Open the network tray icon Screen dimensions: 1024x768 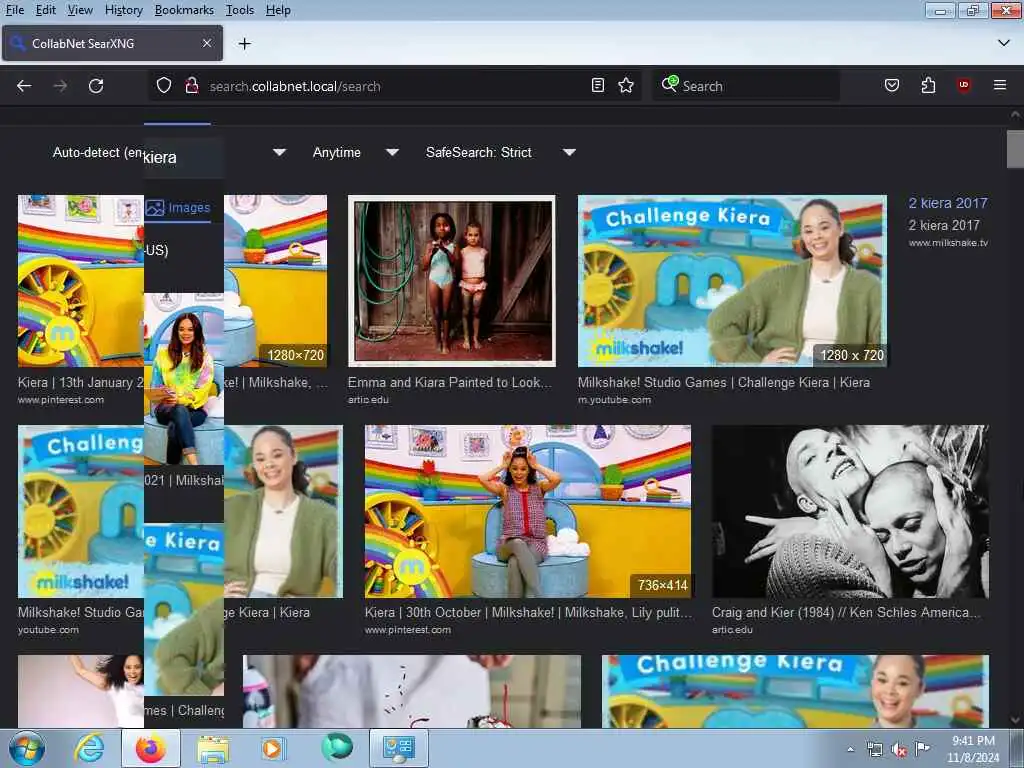(874, 750)
